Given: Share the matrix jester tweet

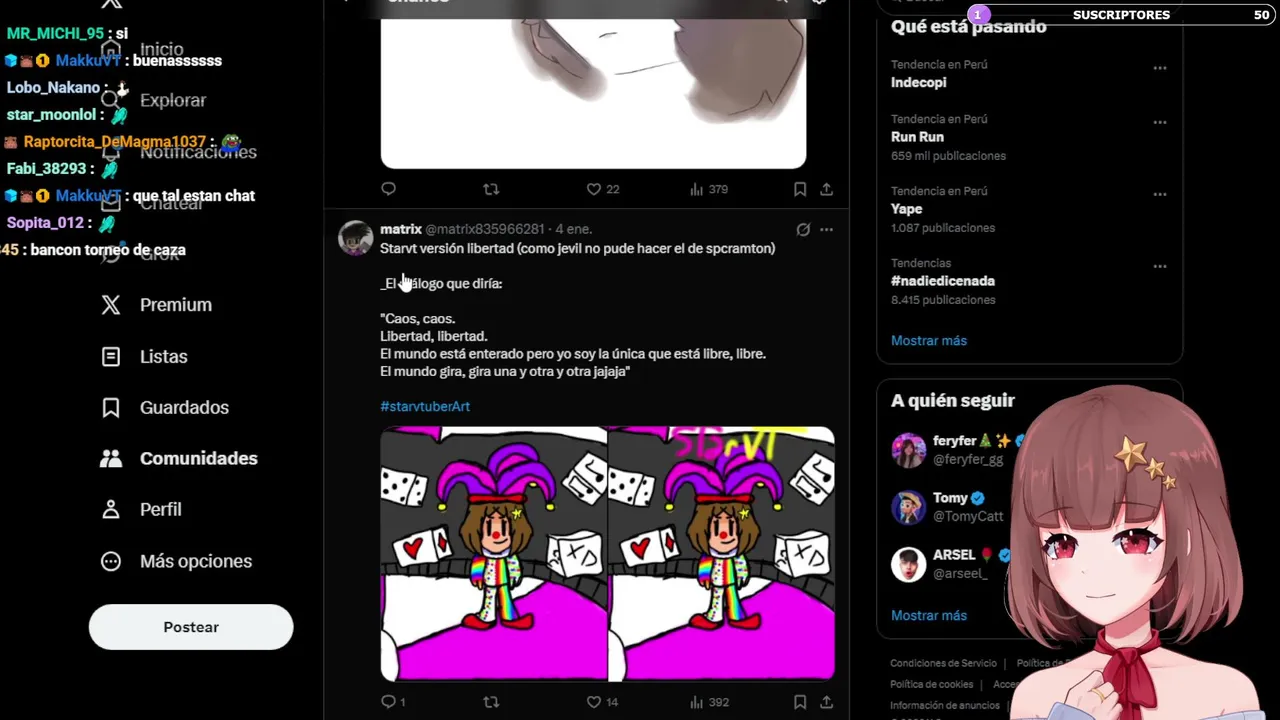Looking at the screenshot, I should click(x=827, y=702).
